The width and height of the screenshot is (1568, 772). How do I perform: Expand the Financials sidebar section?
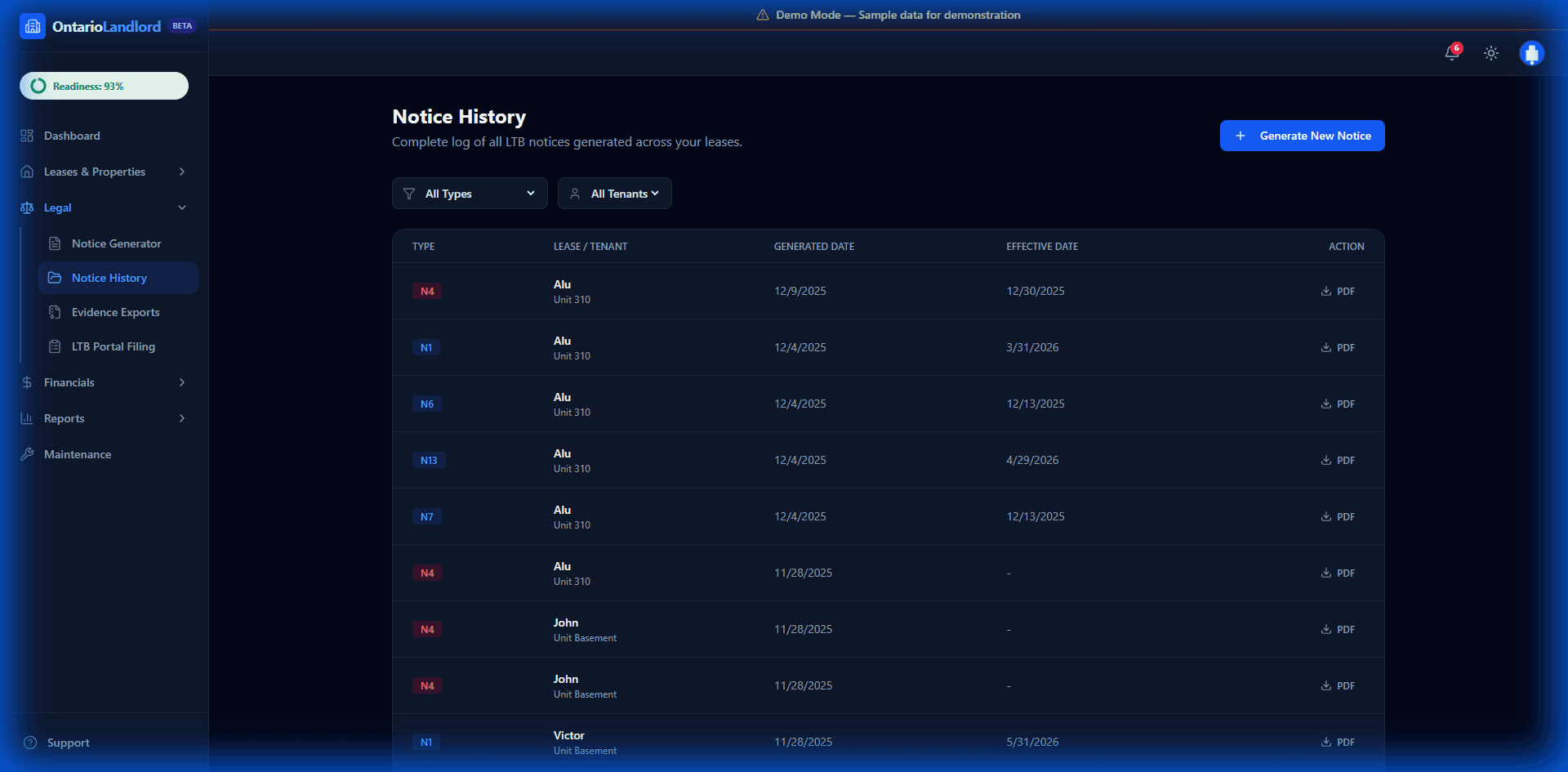click(182, 382)
